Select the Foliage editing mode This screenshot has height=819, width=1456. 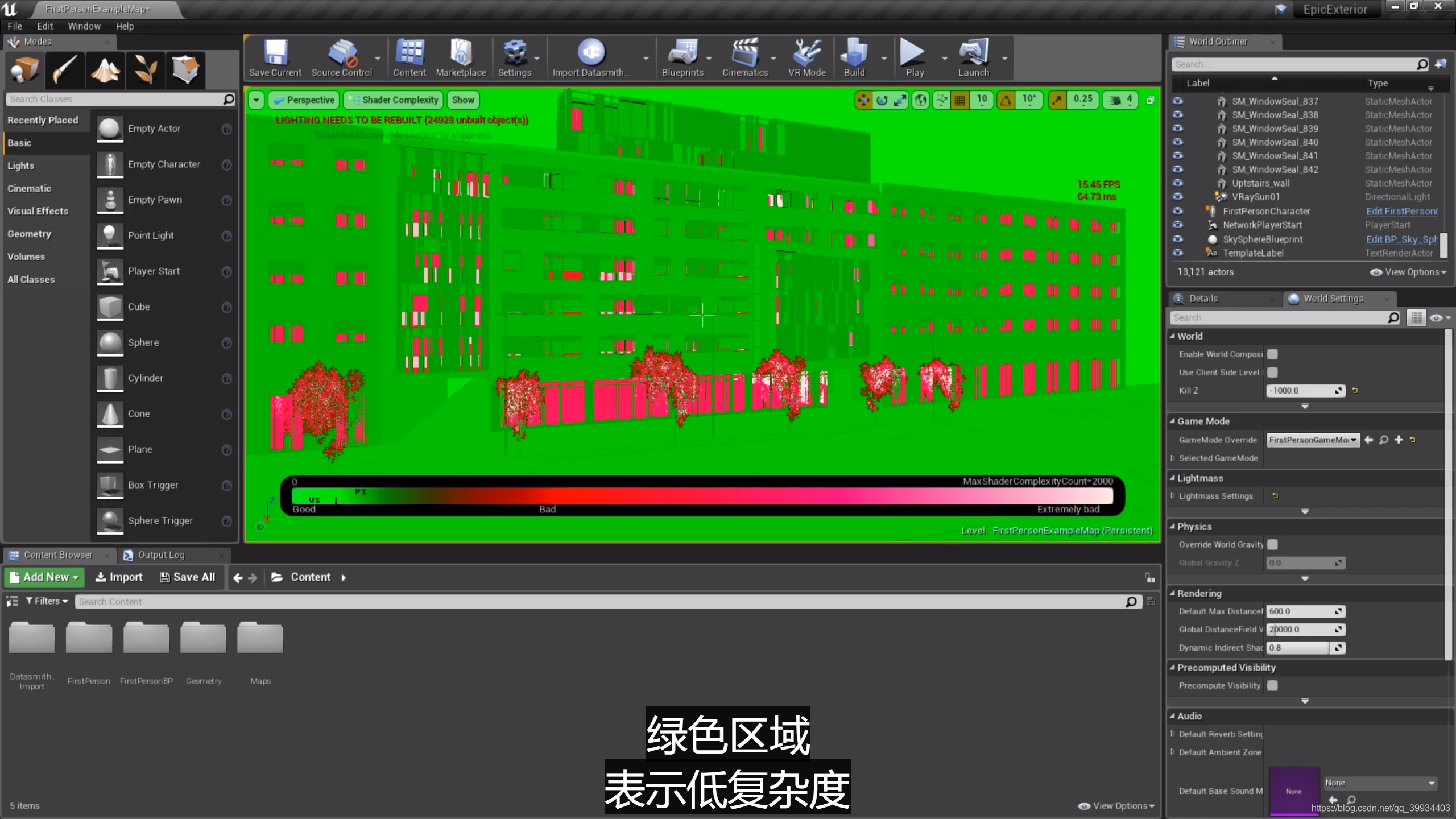coord(145,70)
